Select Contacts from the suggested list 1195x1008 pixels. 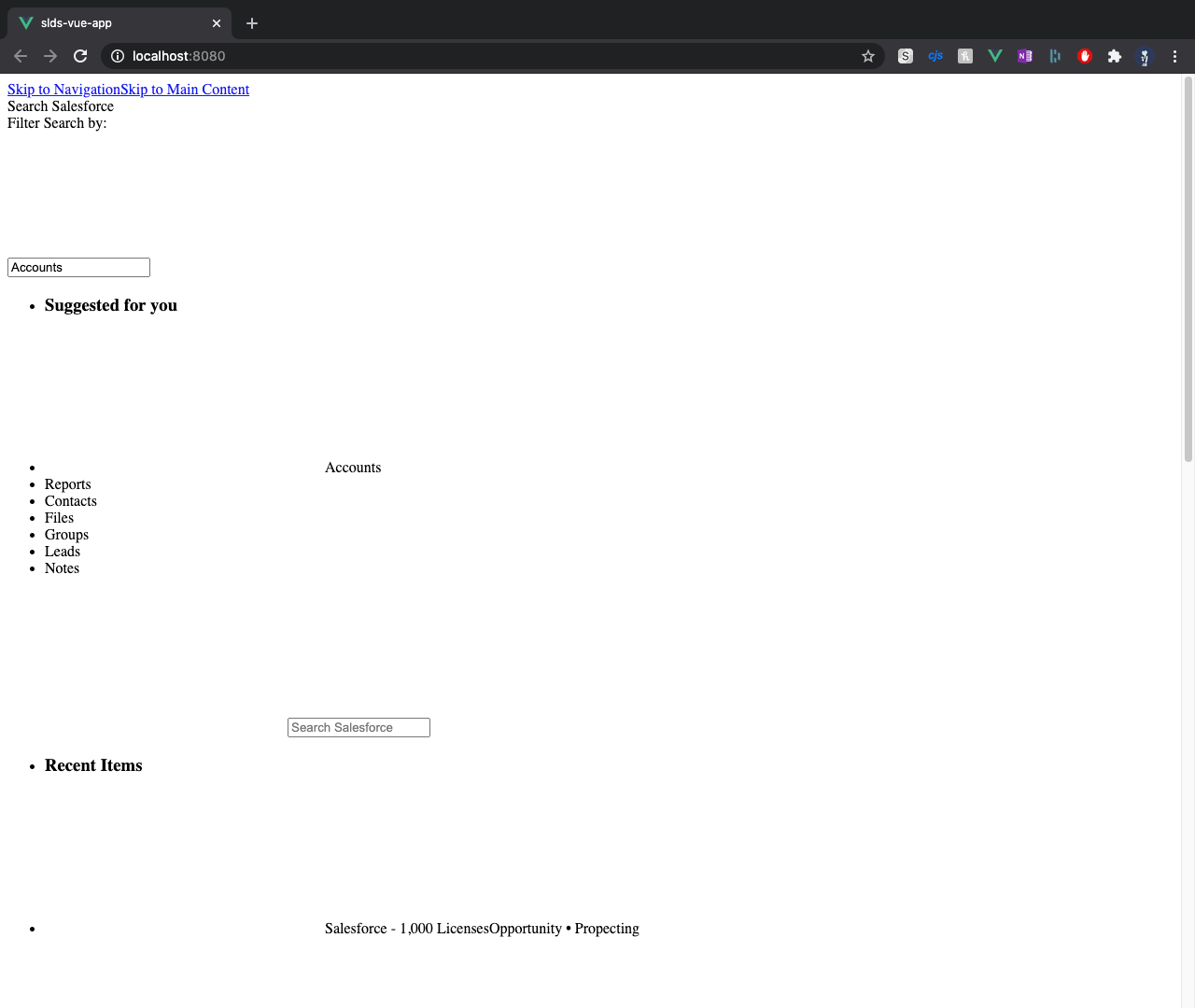[71, 501]
